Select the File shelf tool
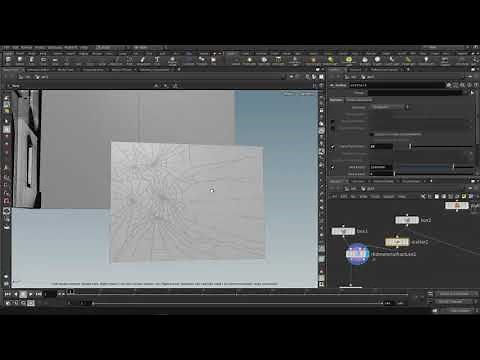The image size is (480, 360). [214, 60]
